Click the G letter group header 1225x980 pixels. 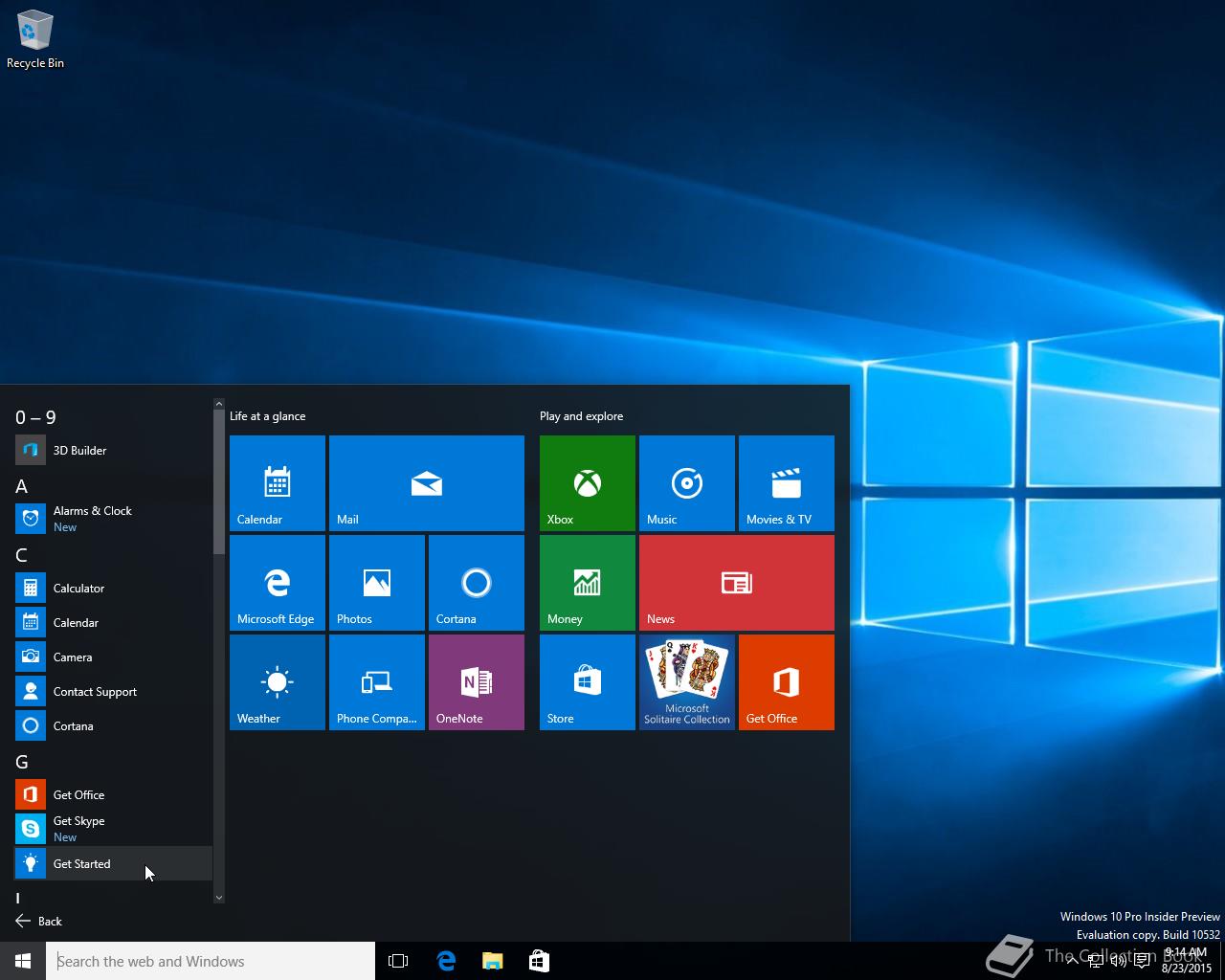[22, 762]
